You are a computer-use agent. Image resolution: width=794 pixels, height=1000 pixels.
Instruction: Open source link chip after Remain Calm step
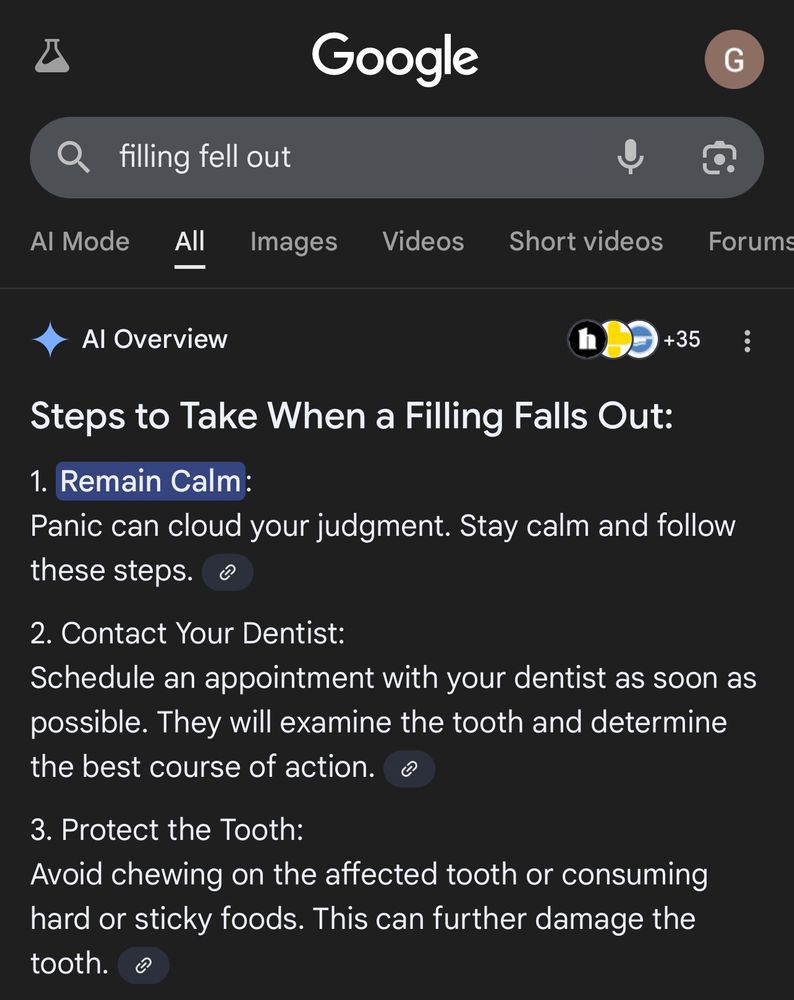coord(227,573)
